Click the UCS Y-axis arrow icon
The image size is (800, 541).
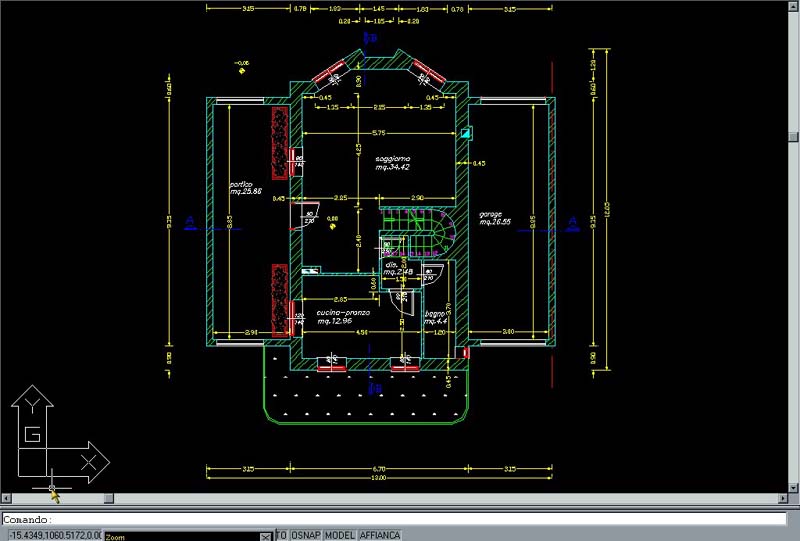click(x=33, y=403)
